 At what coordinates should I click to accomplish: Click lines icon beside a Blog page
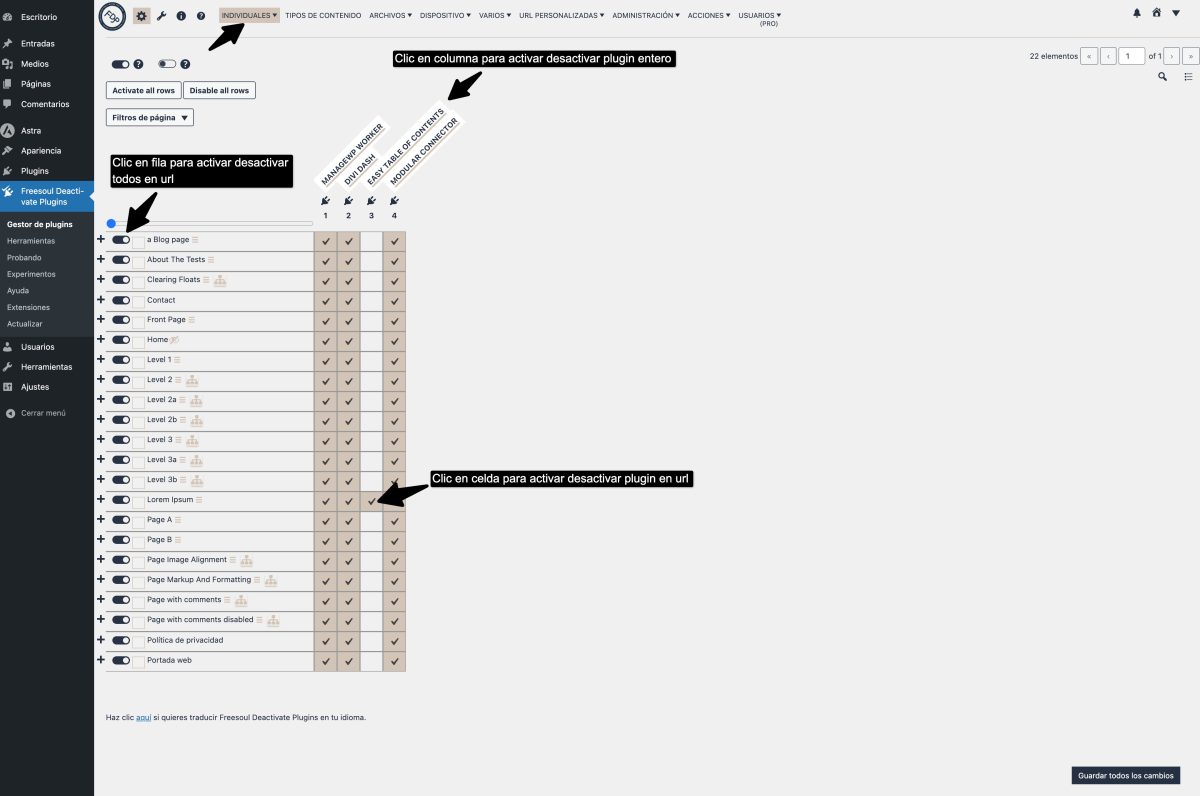click(x=196, y=240)
